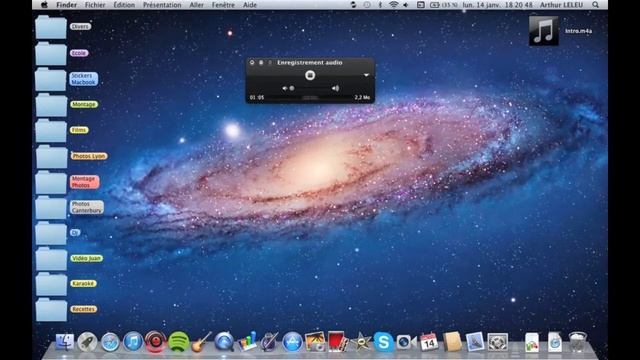The height and width of the screenshot is (360, 640).
Task: Select the Ecole folder
Action: click(x=51, y=53)
